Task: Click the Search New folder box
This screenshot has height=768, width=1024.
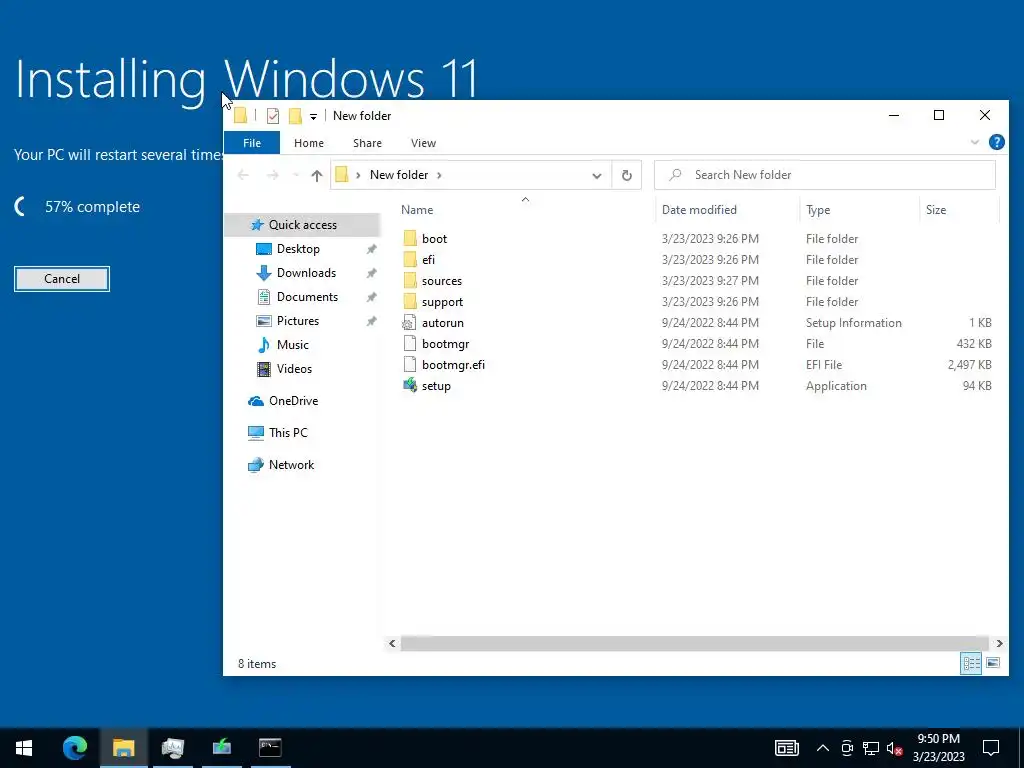Action: 825,175
